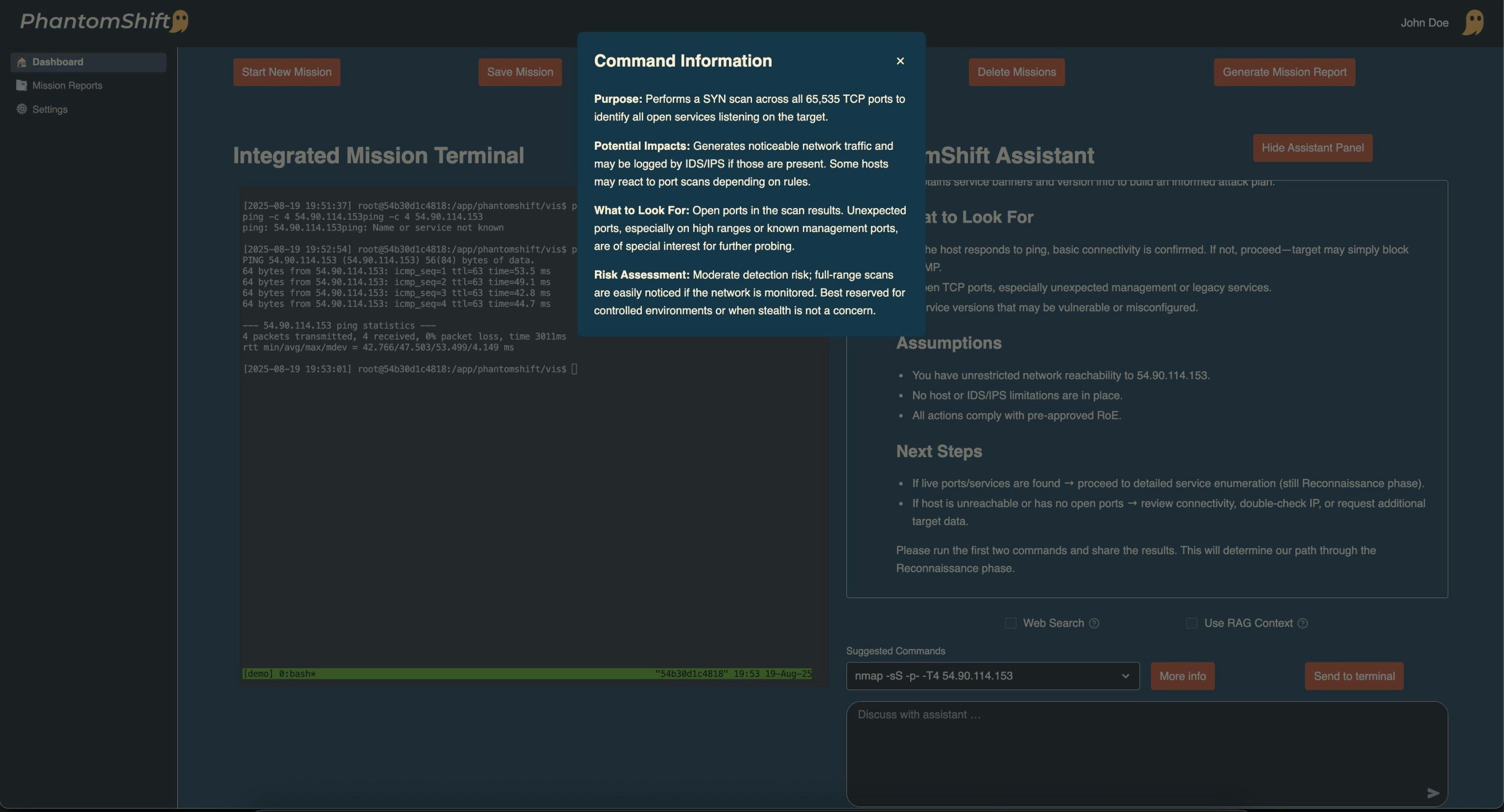Click 'No host or IDS/IPS limitations' bullet
The image size is (1504, 812).
(x=1017, y=396)
